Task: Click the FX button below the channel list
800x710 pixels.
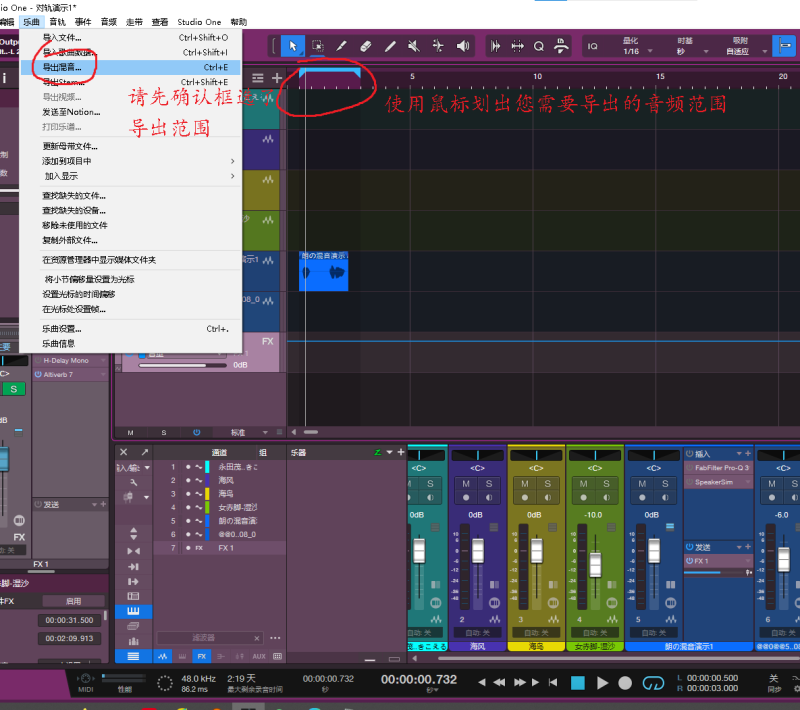Action: [x=202, y=656]
